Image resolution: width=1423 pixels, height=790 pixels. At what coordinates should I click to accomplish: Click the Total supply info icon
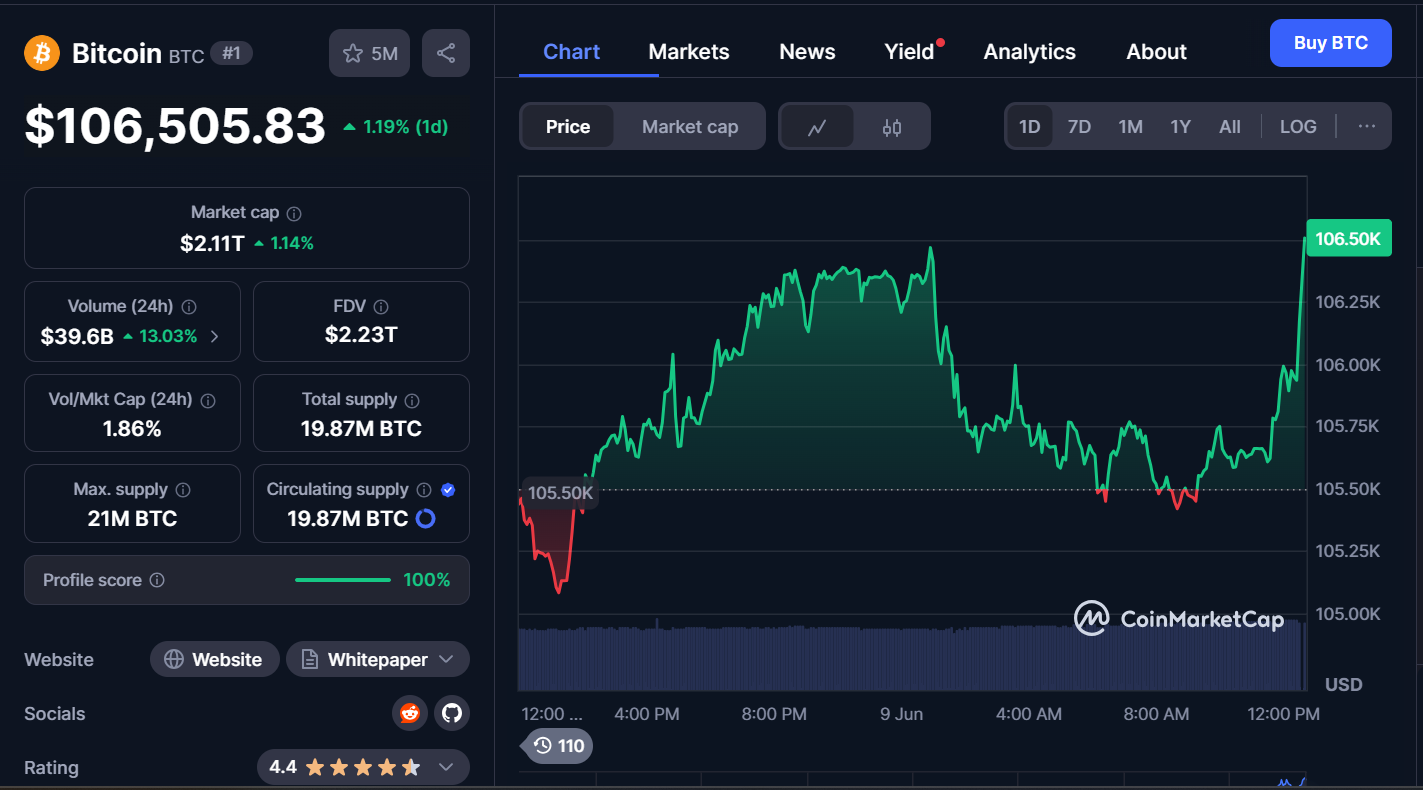click(x=413, y=400)
